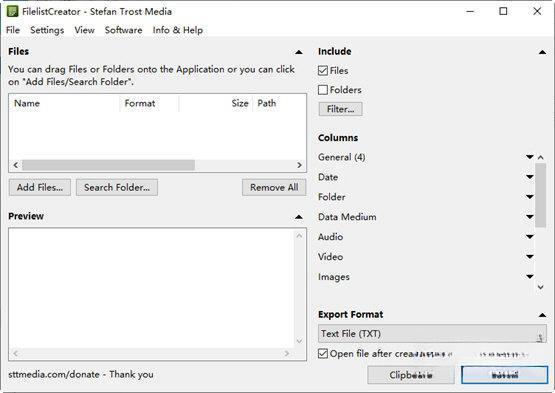
Task: Maximize the FilelistCreator window
Action: tap(503, 12)
